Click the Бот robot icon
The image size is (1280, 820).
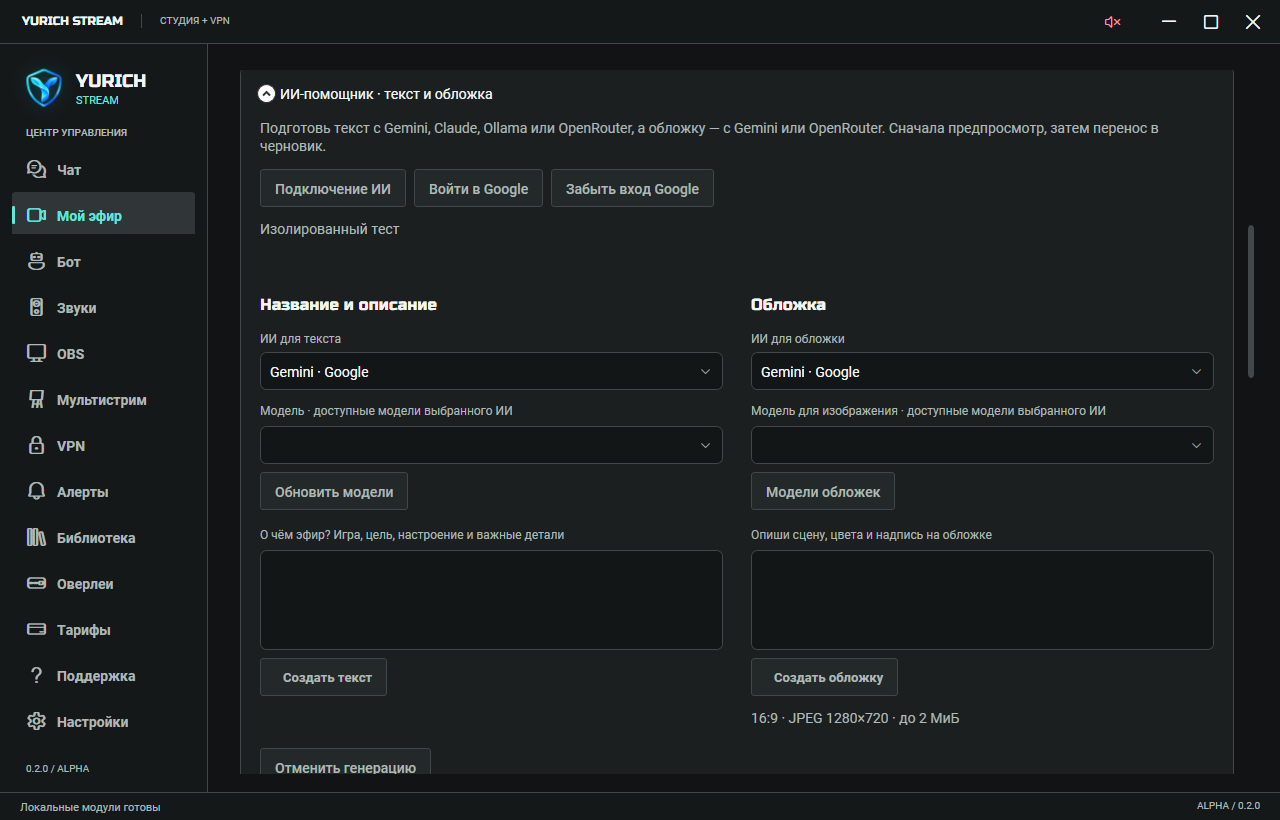[37, 262]
